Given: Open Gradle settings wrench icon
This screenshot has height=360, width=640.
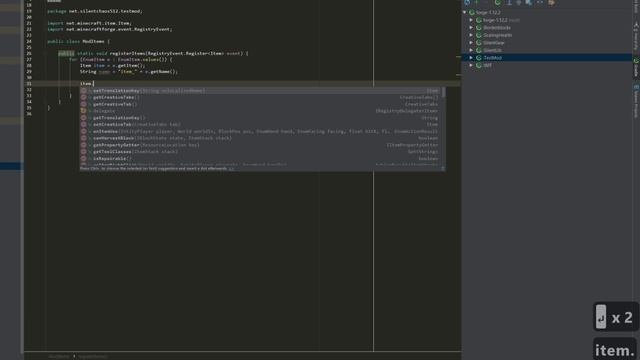Looking at the screenshot, I should tap(551, 2).
